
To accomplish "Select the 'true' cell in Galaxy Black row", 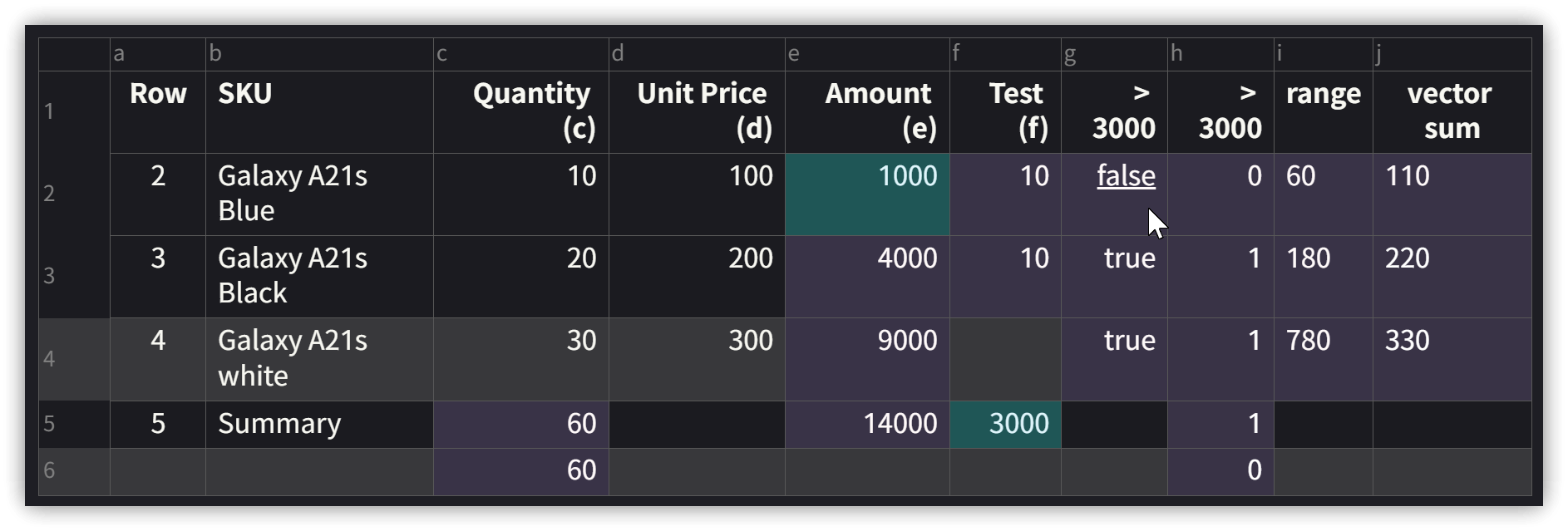I will tap(1114, 277).
